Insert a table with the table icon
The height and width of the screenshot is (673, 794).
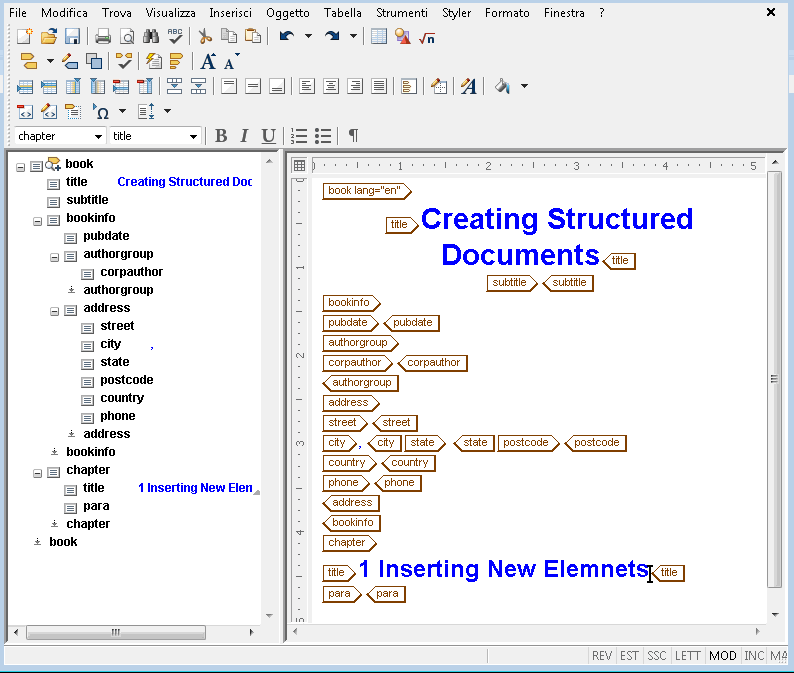[379, 36]
